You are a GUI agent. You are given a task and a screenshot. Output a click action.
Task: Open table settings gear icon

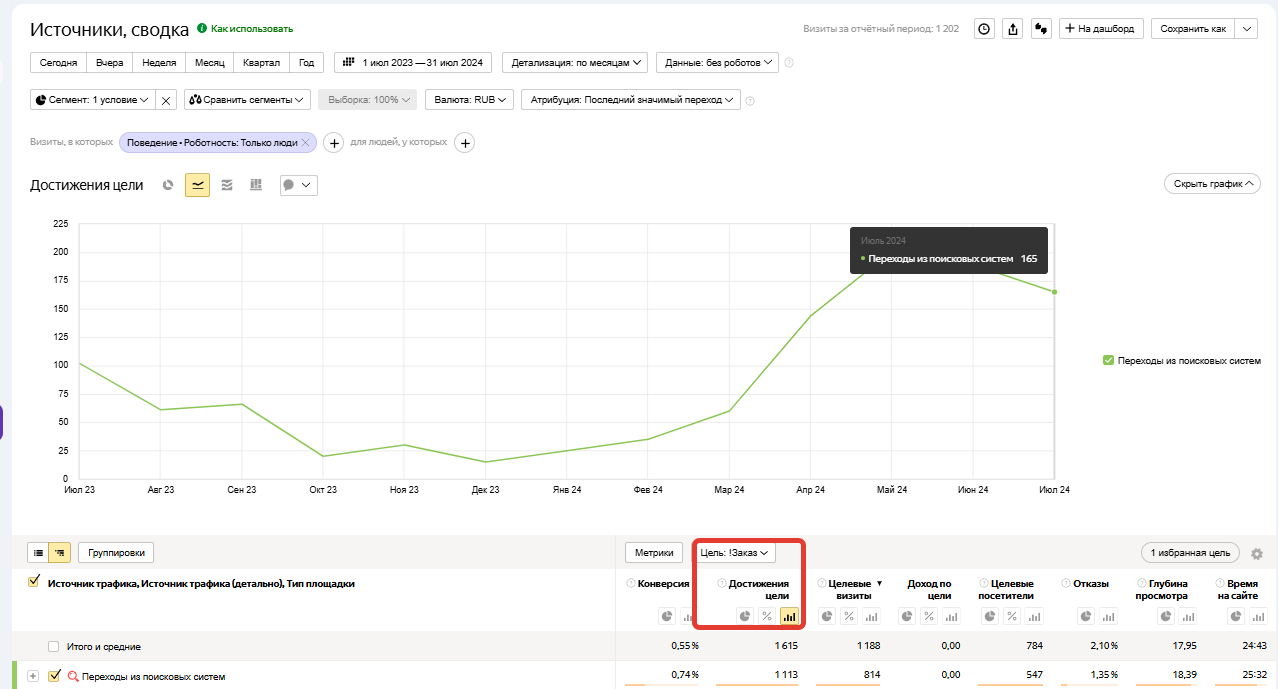pyautogui.click(x=1257, y=553)
